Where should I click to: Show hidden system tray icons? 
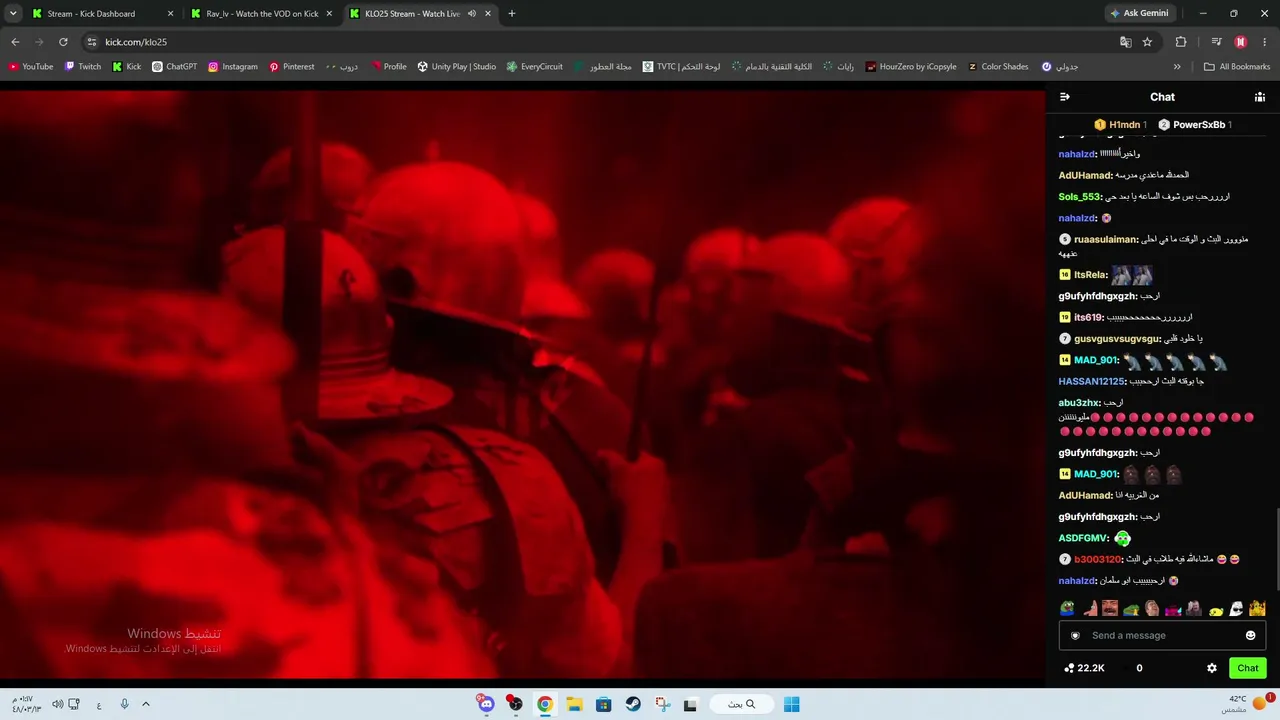pos(145,704)
